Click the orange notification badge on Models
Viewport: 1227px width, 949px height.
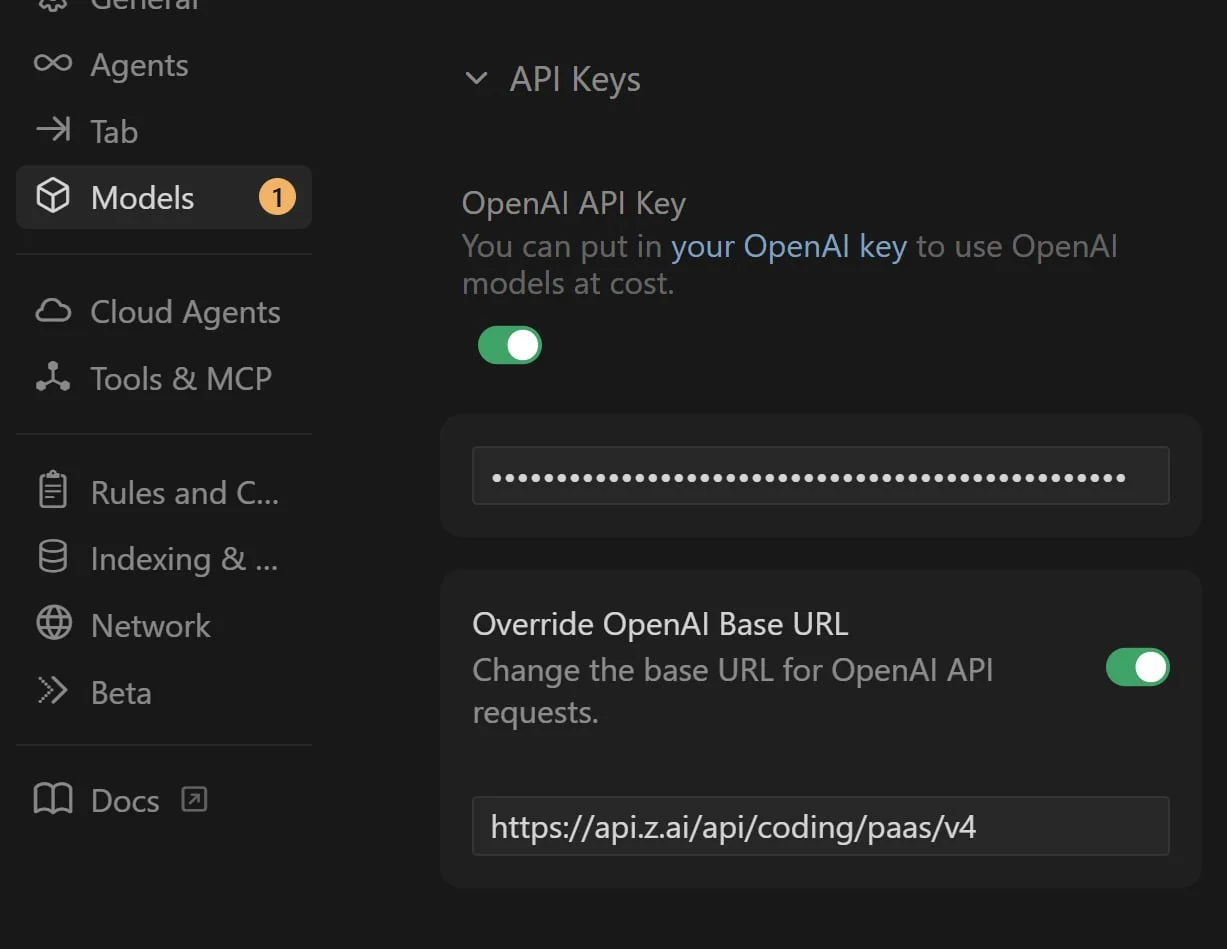[277, 197]
